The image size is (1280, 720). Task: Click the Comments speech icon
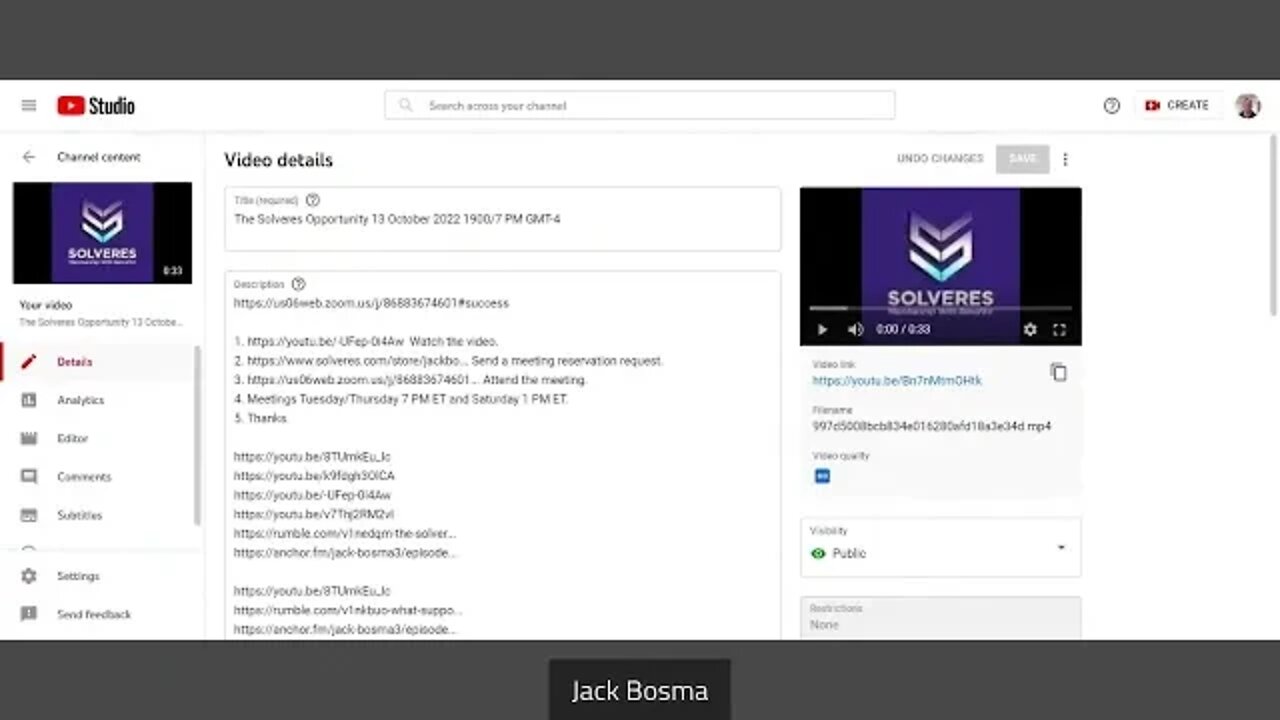click(29, 477)
